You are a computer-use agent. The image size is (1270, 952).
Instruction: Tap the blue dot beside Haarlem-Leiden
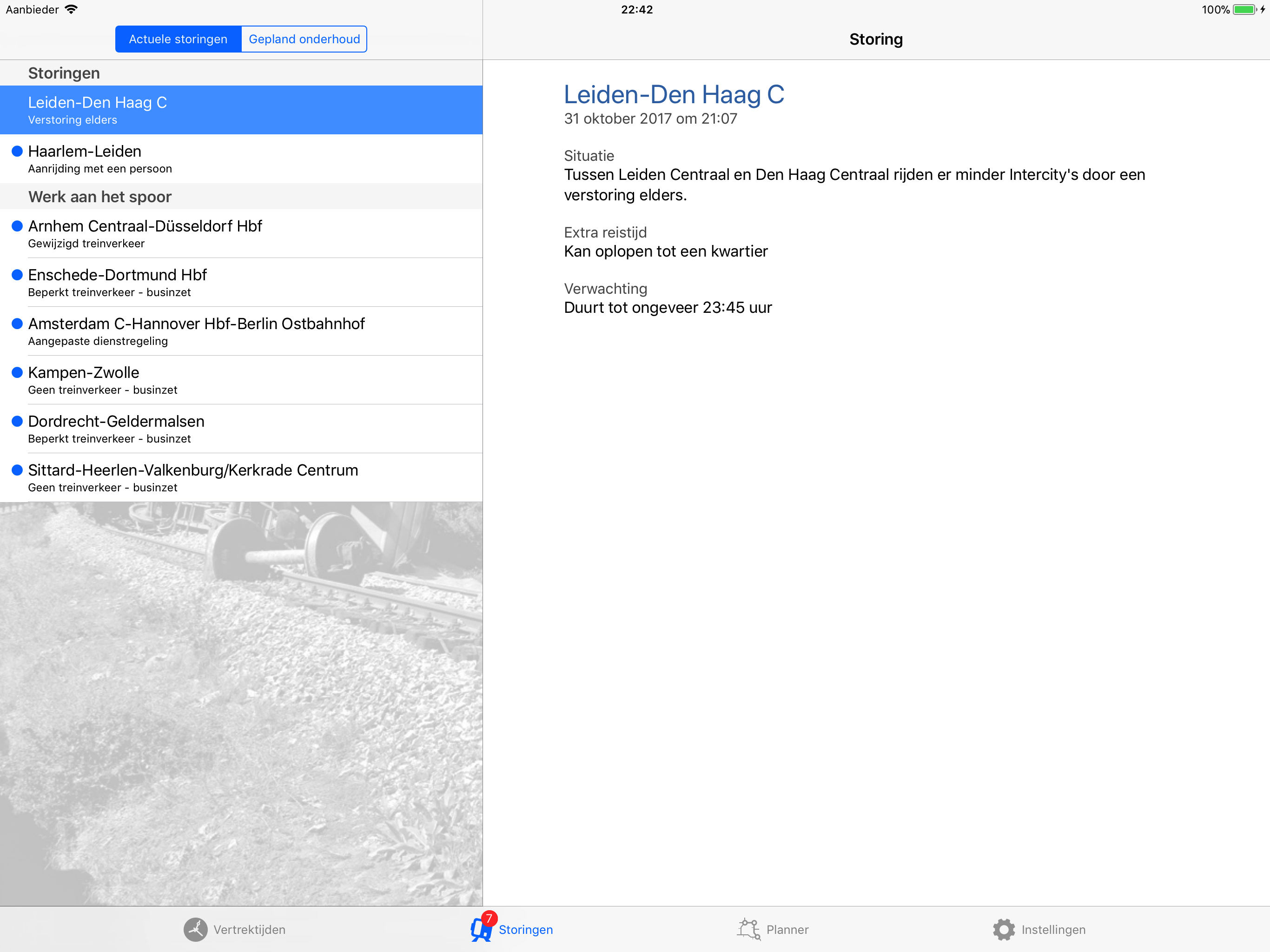pos(17,151)
